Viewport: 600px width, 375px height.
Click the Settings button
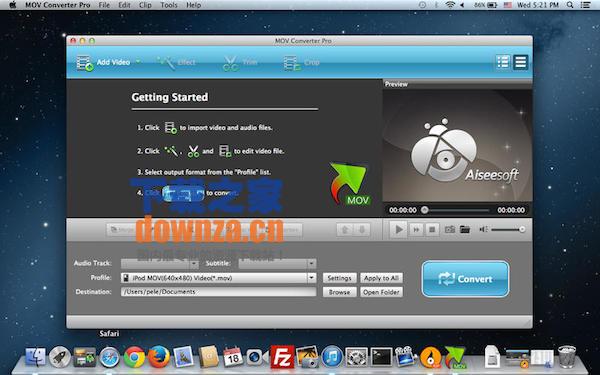click(339, 278)
